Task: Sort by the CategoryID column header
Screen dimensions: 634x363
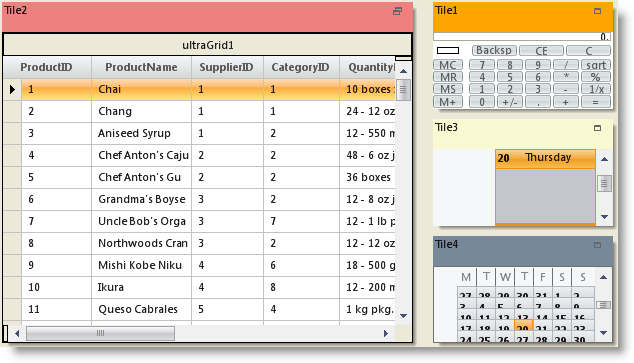Action: pyautogui.click(x=301, y=67)
